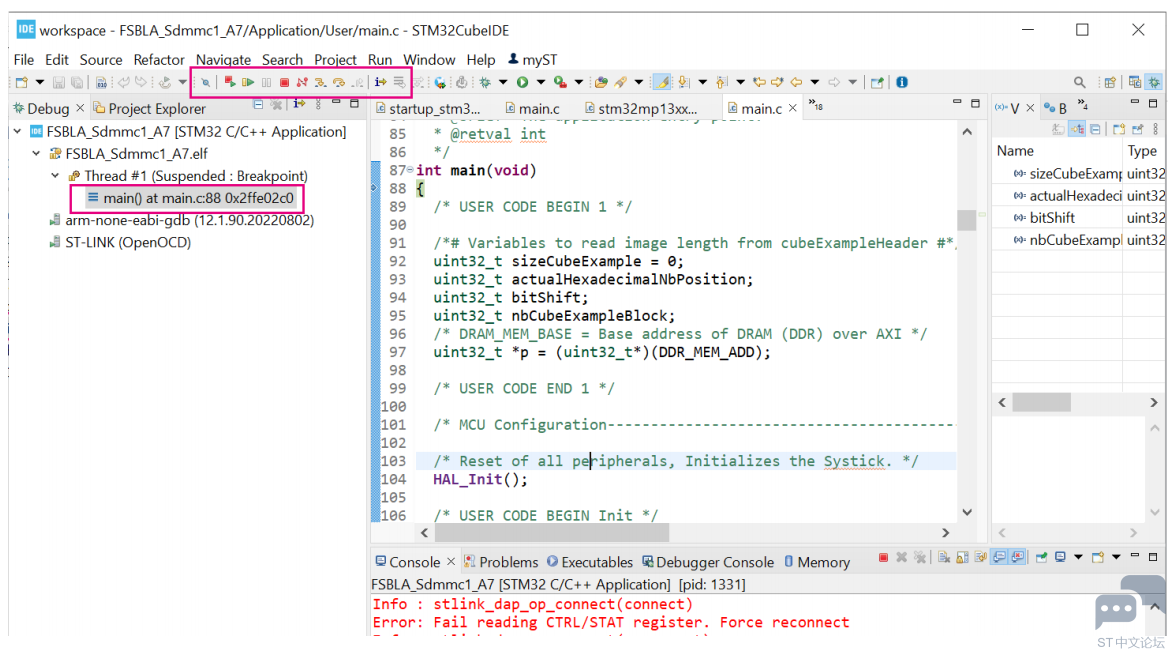Click the Disconnect debugger icon
Image resolution: width=1174 pixels, height=658 pixels.
(302, 82)
